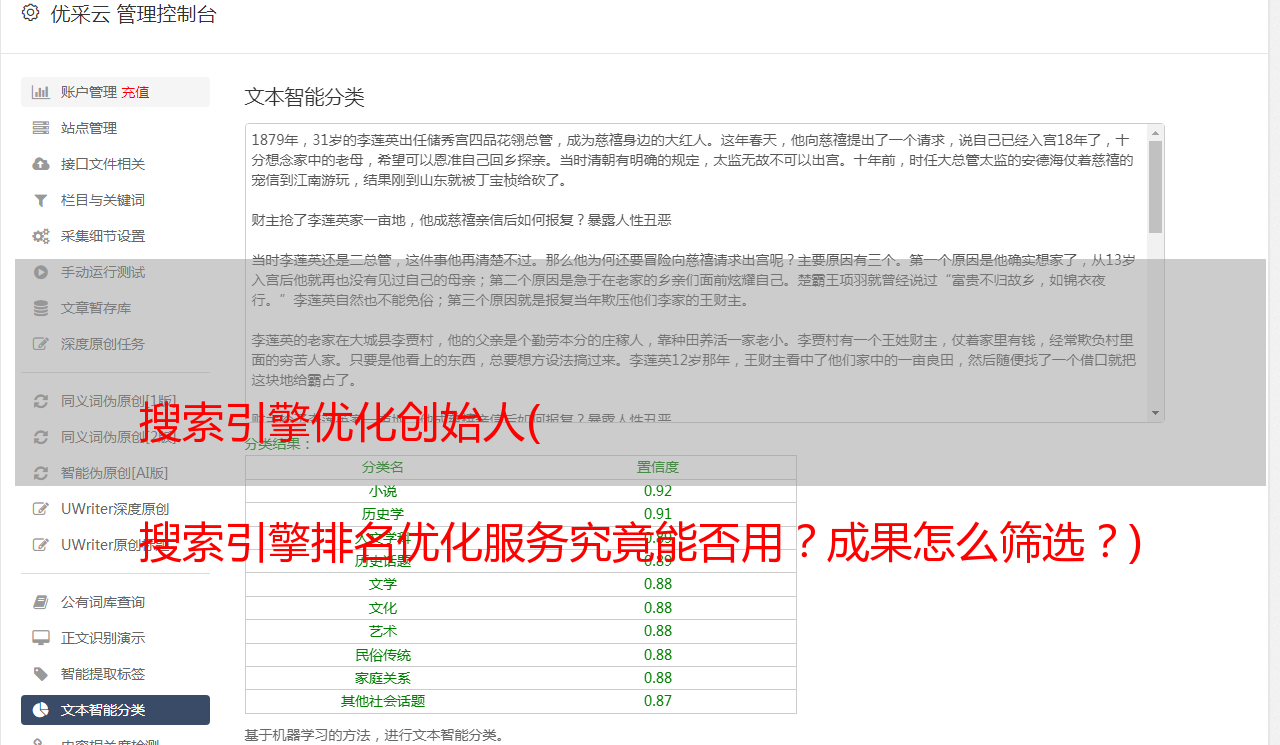Click the 其他社会话题 category cell
This screenshot has width=1280, height=745.
[x=383, y=701]
